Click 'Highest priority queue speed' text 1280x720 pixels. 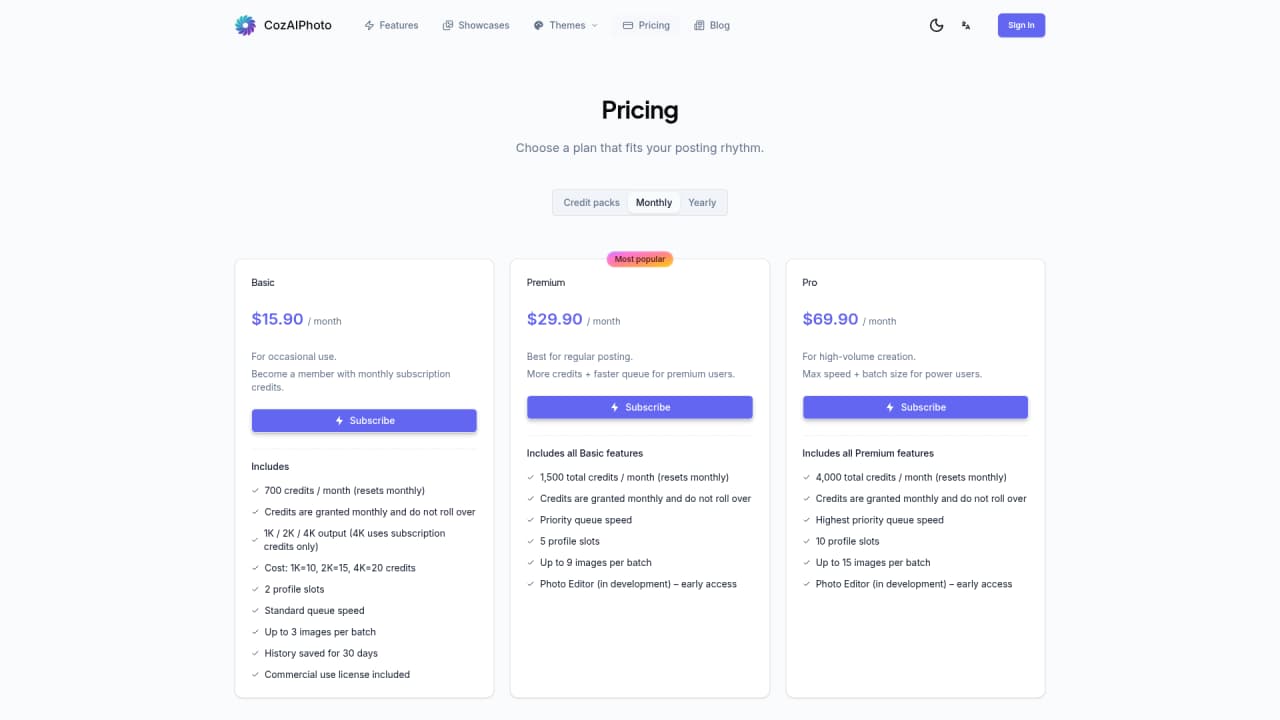(x=880, y=520)
